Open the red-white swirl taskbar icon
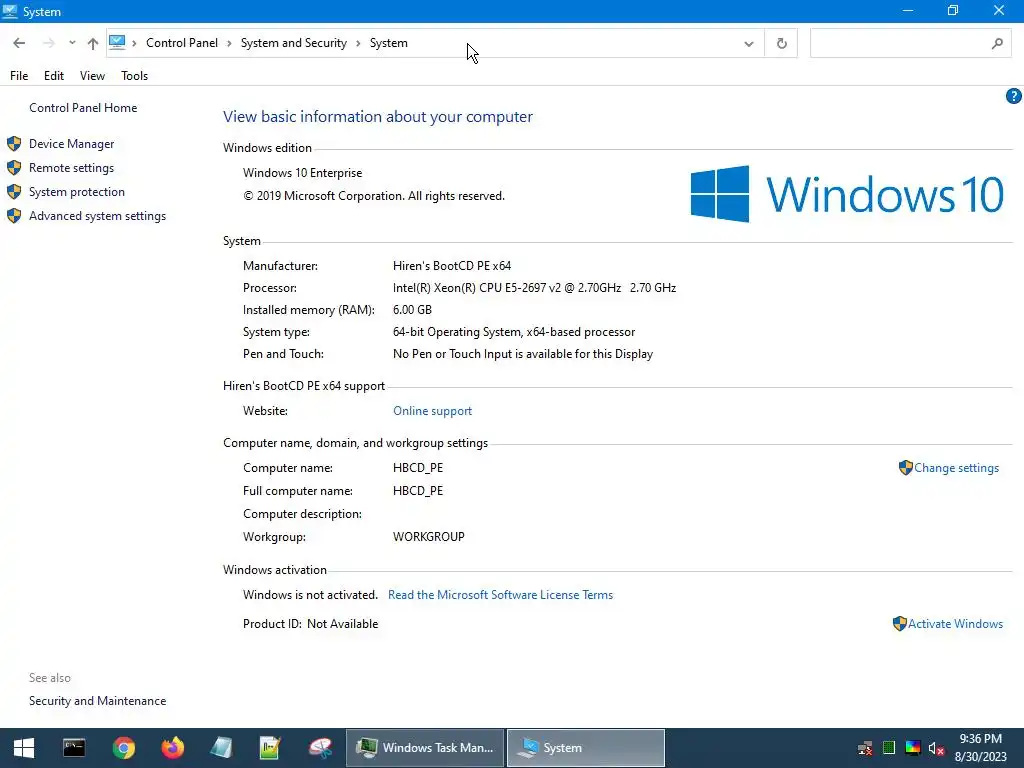The height and width of the screenshot is (768, 1024). point(320,748)
